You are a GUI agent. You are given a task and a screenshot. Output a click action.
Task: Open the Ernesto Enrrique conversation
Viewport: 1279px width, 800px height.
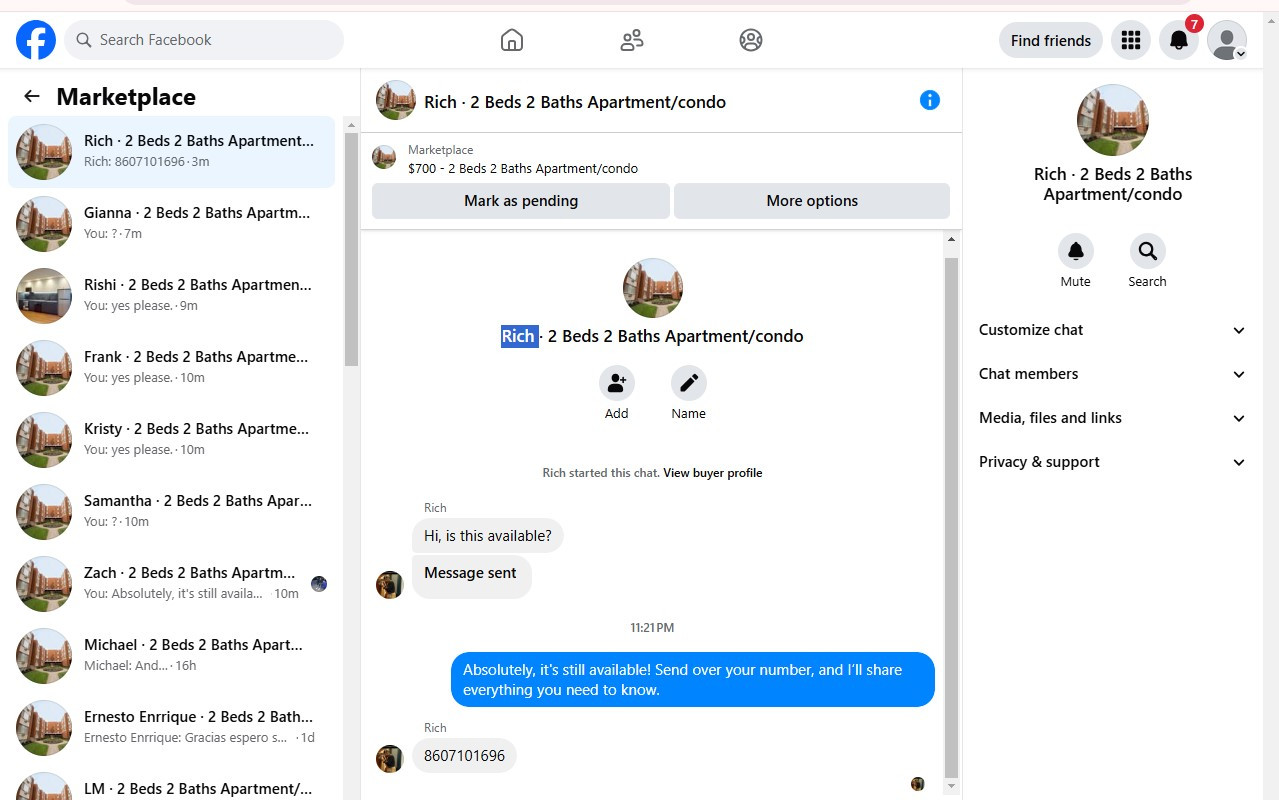pyautogui.click(x=171, y=728)
